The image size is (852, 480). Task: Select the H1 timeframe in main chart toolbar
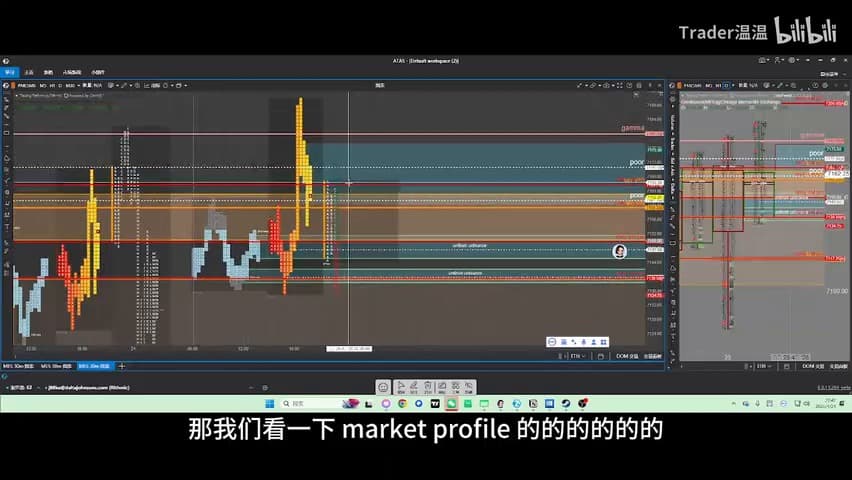pyautogui.click(x=52, y=85)
